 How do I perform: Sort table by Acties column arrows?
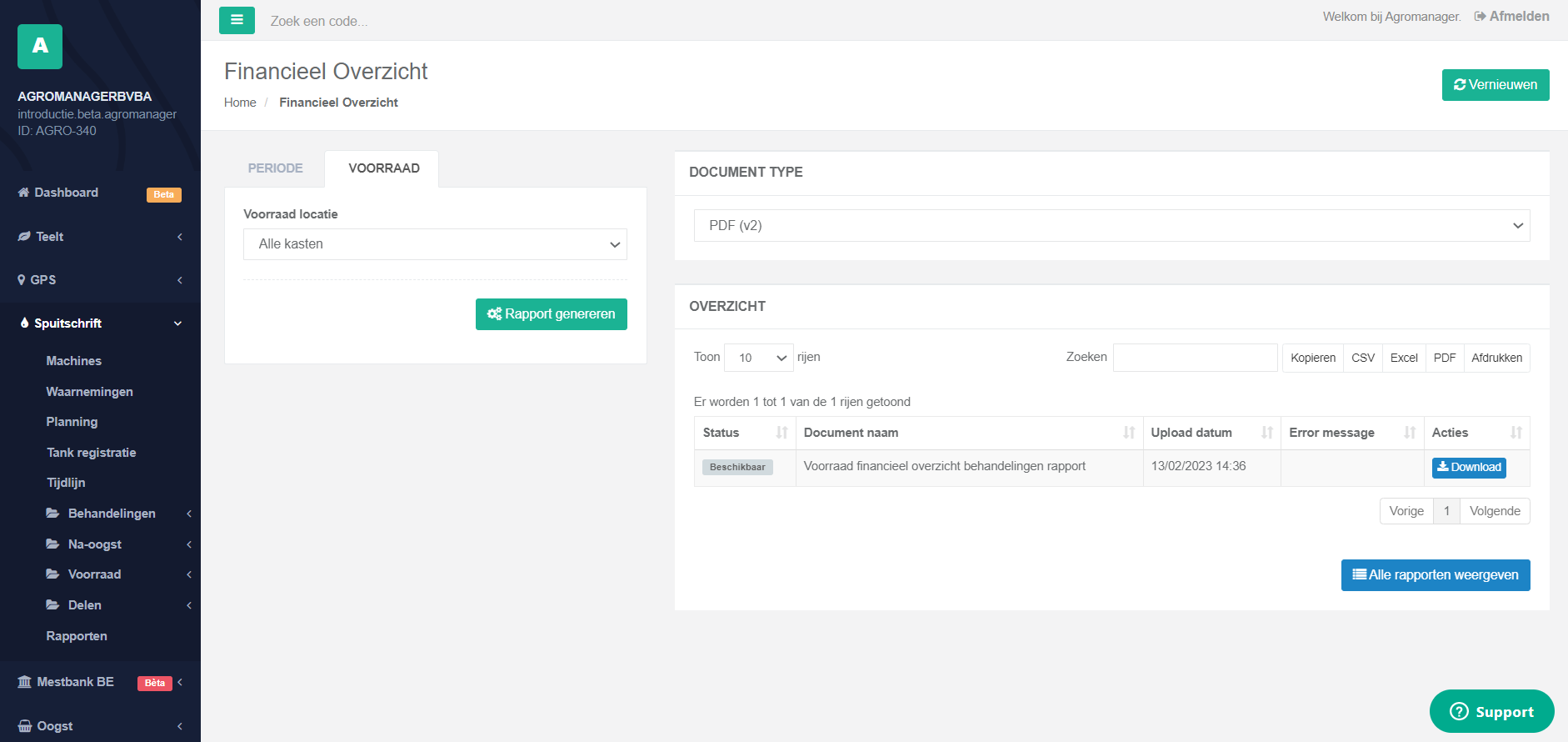[1516, 433]
